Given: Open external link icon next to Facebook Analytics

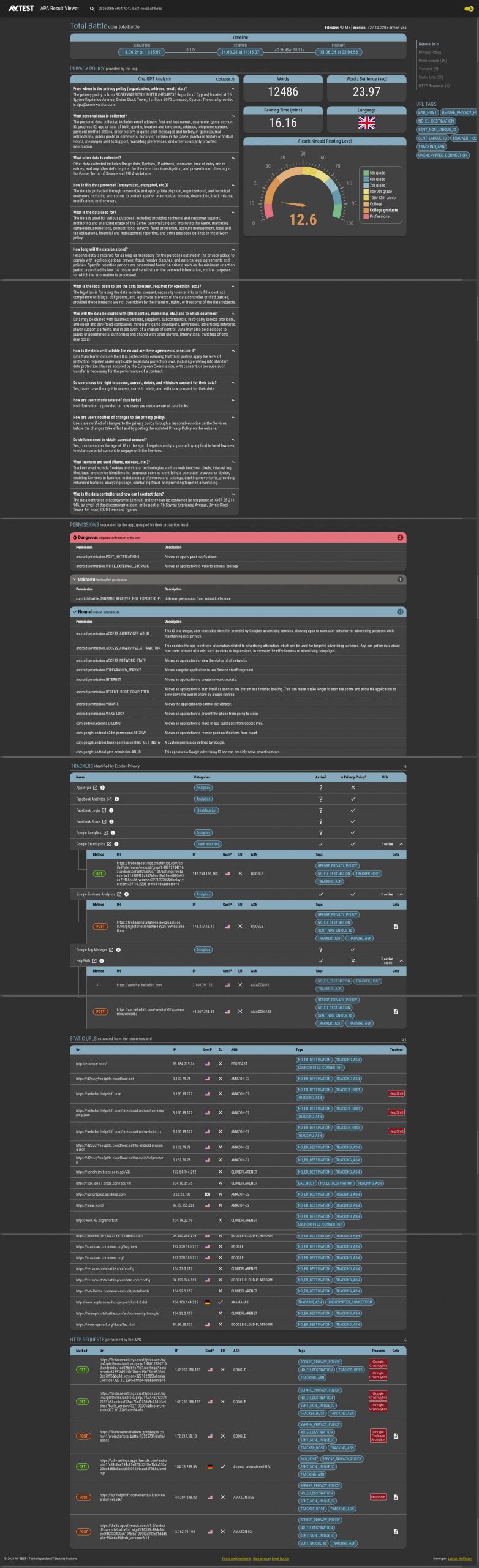Looking at the screenshot, I should pyautogui.click(x=110, y=799).
